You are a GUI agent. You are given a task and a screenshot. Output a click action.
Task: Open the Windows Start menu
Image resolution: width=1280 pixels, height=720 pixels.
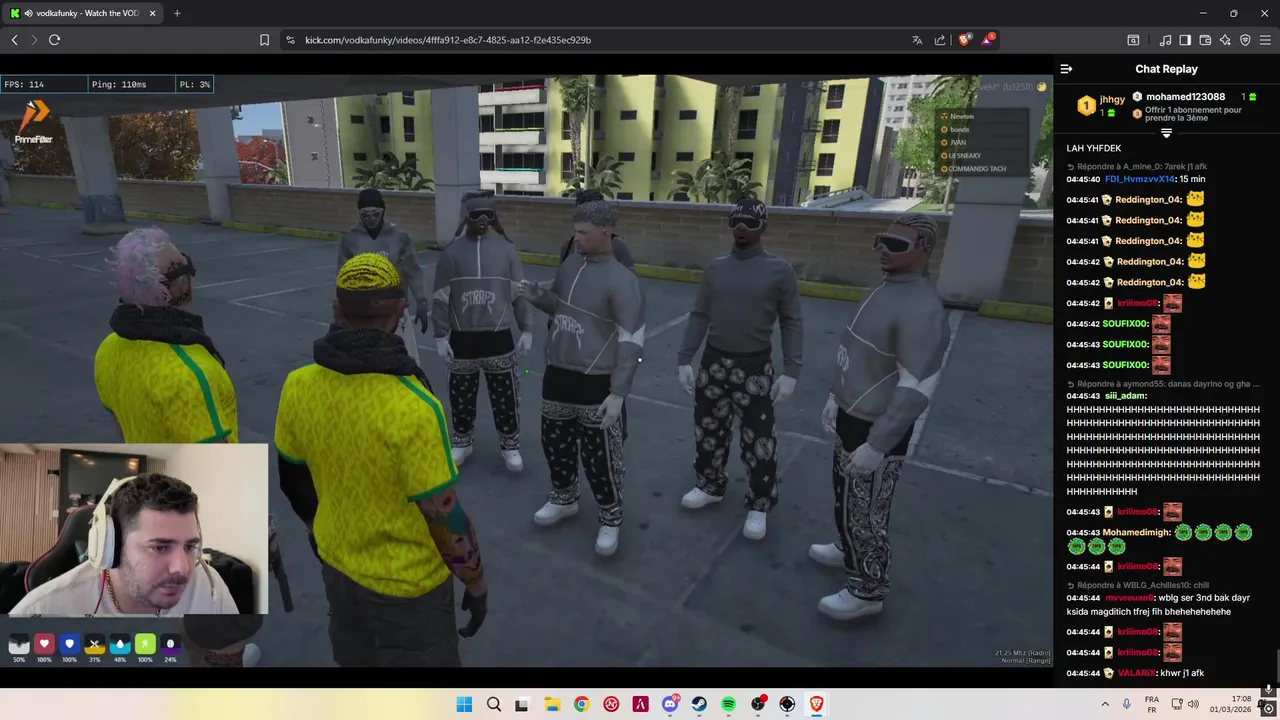[x=464, y=704]
